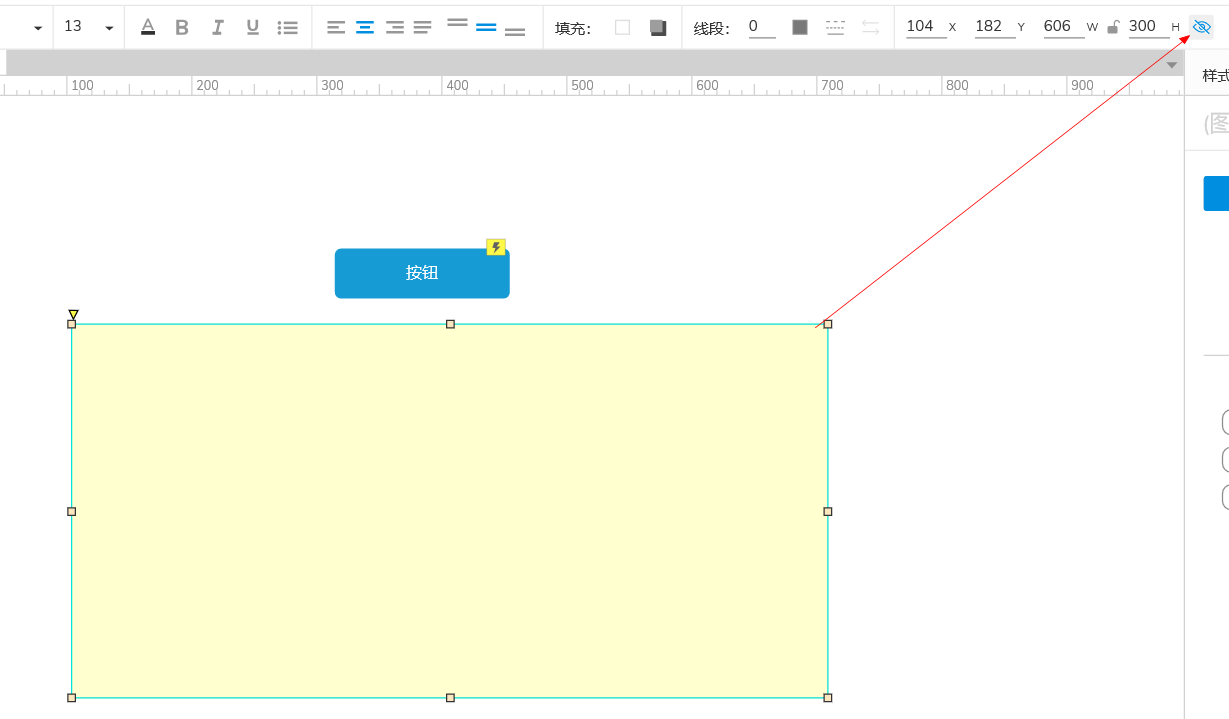
Task: Open the fill color swatch
Action: (x=622, y=27)
